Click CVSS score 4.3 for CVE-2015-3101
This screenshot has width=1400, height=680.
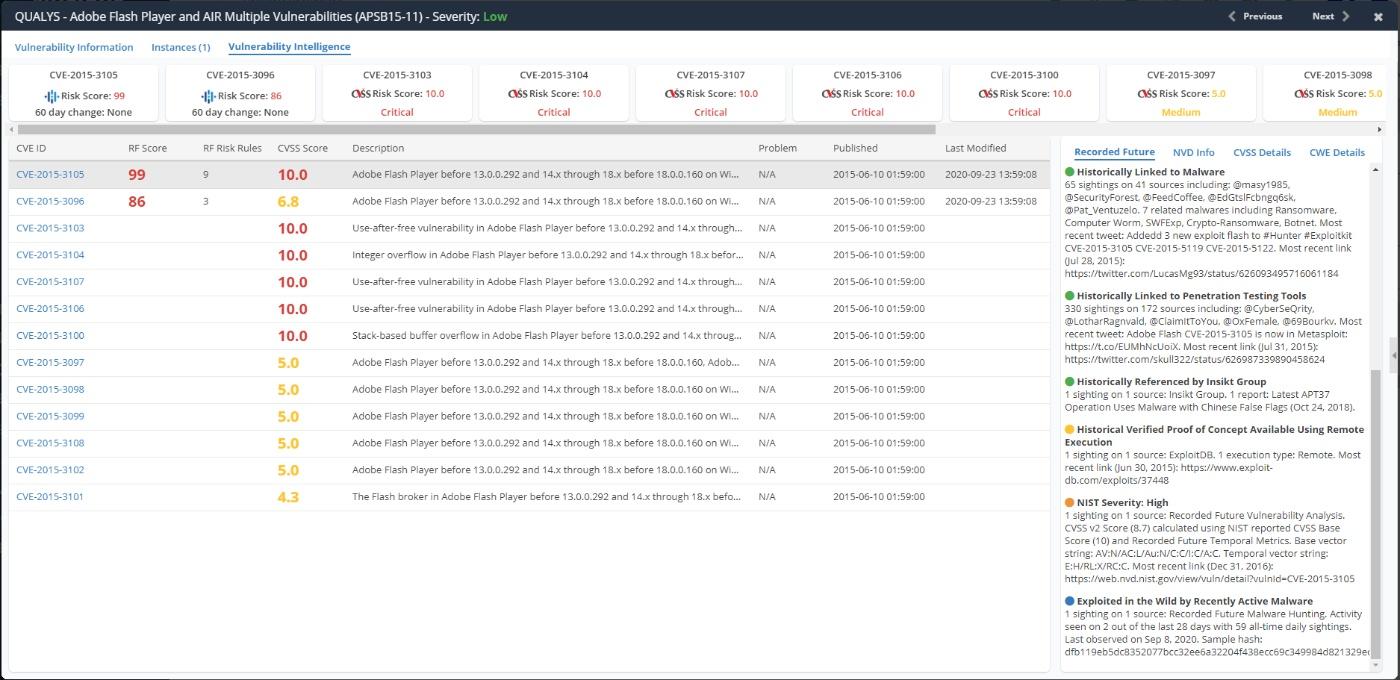click(x=289, y=497)
